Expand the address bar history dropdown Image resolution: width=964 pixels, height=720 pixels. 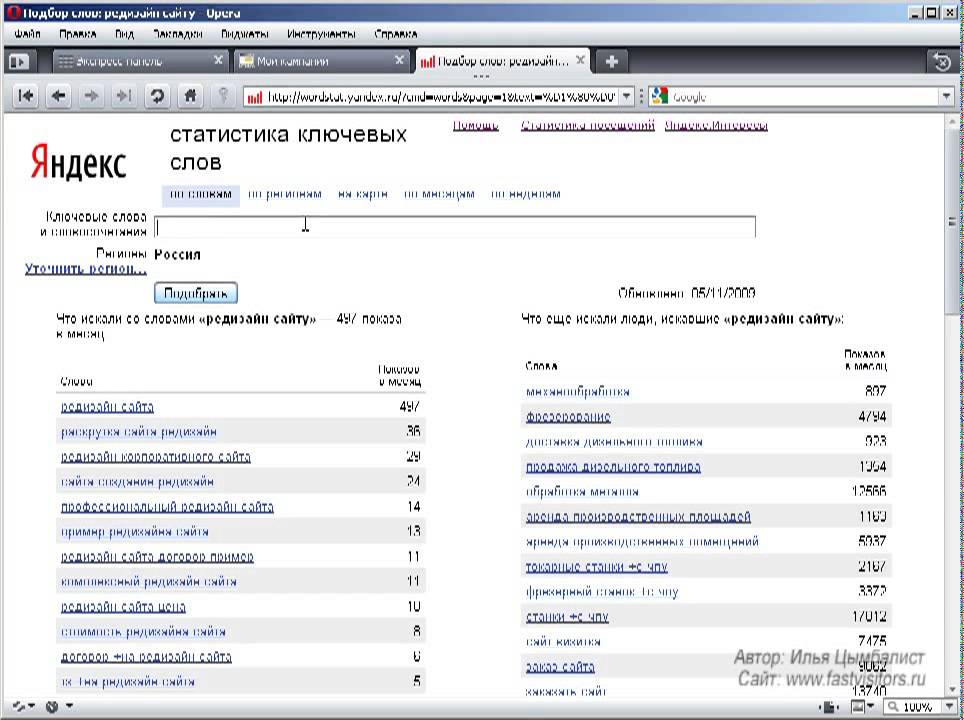[627, 97]
